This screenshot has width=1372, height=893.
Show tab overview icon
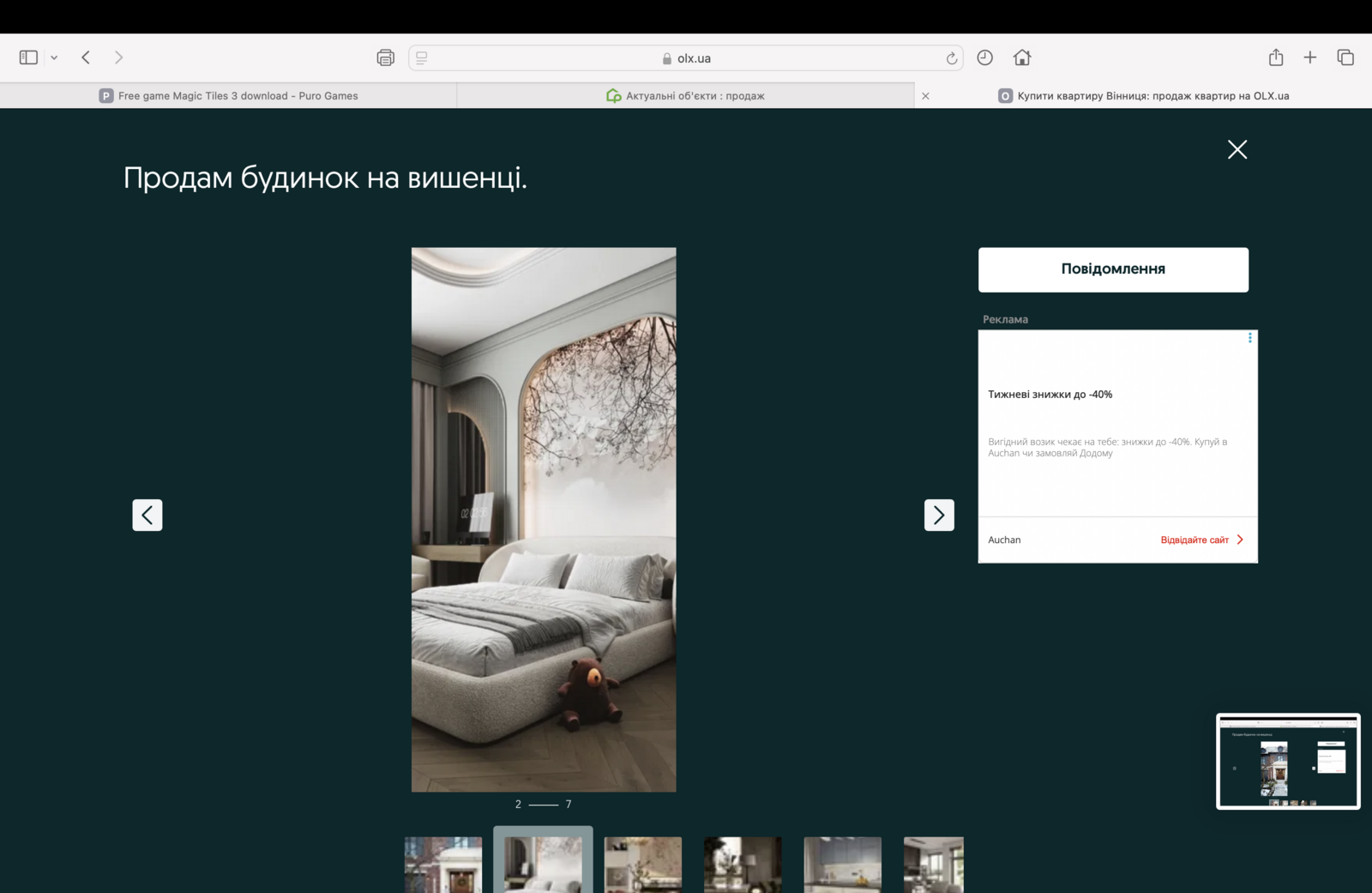point(1345,57)
